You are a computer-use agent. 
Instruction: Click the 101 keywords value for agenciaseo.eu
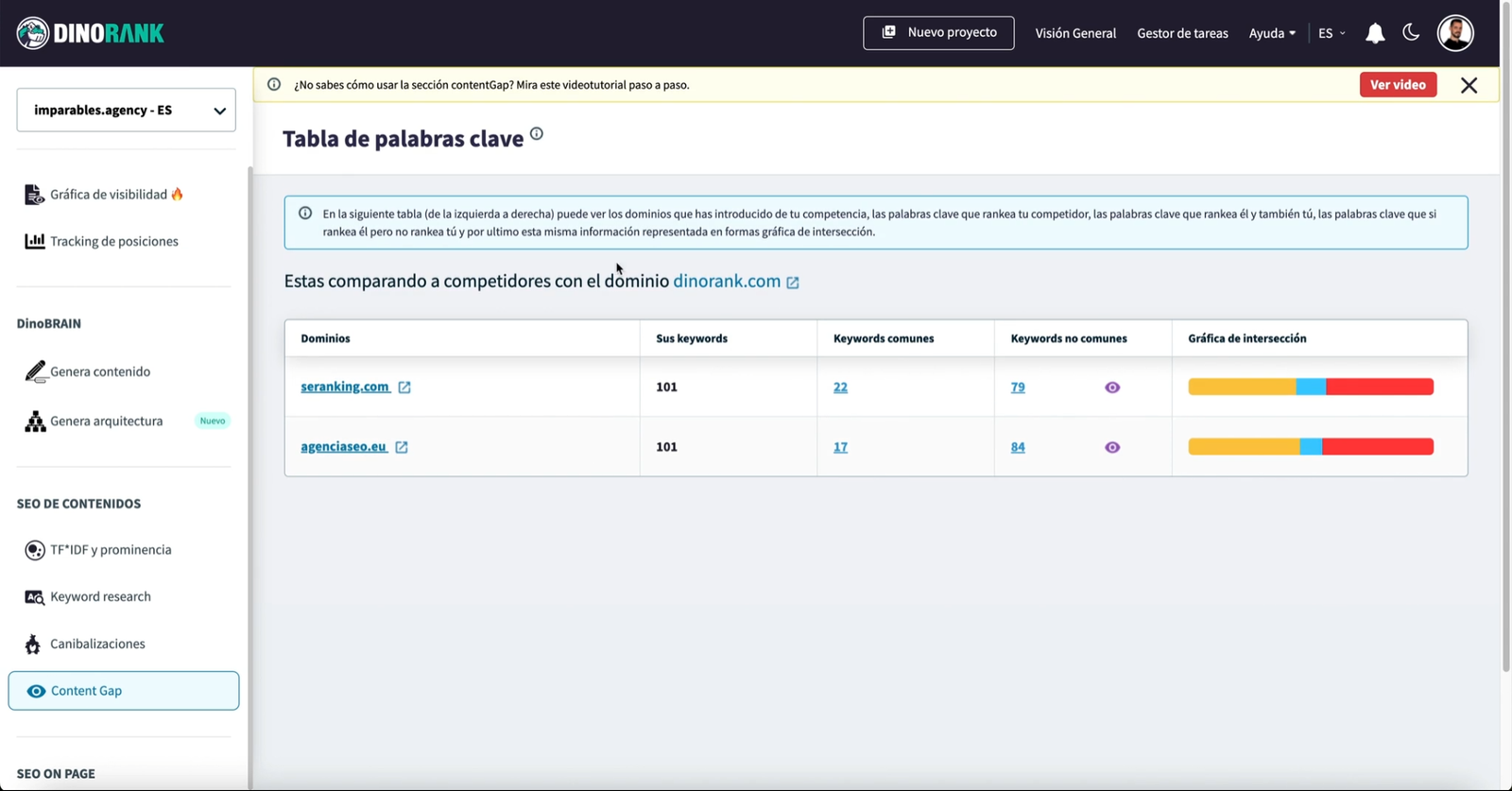(x=666, y=447)
